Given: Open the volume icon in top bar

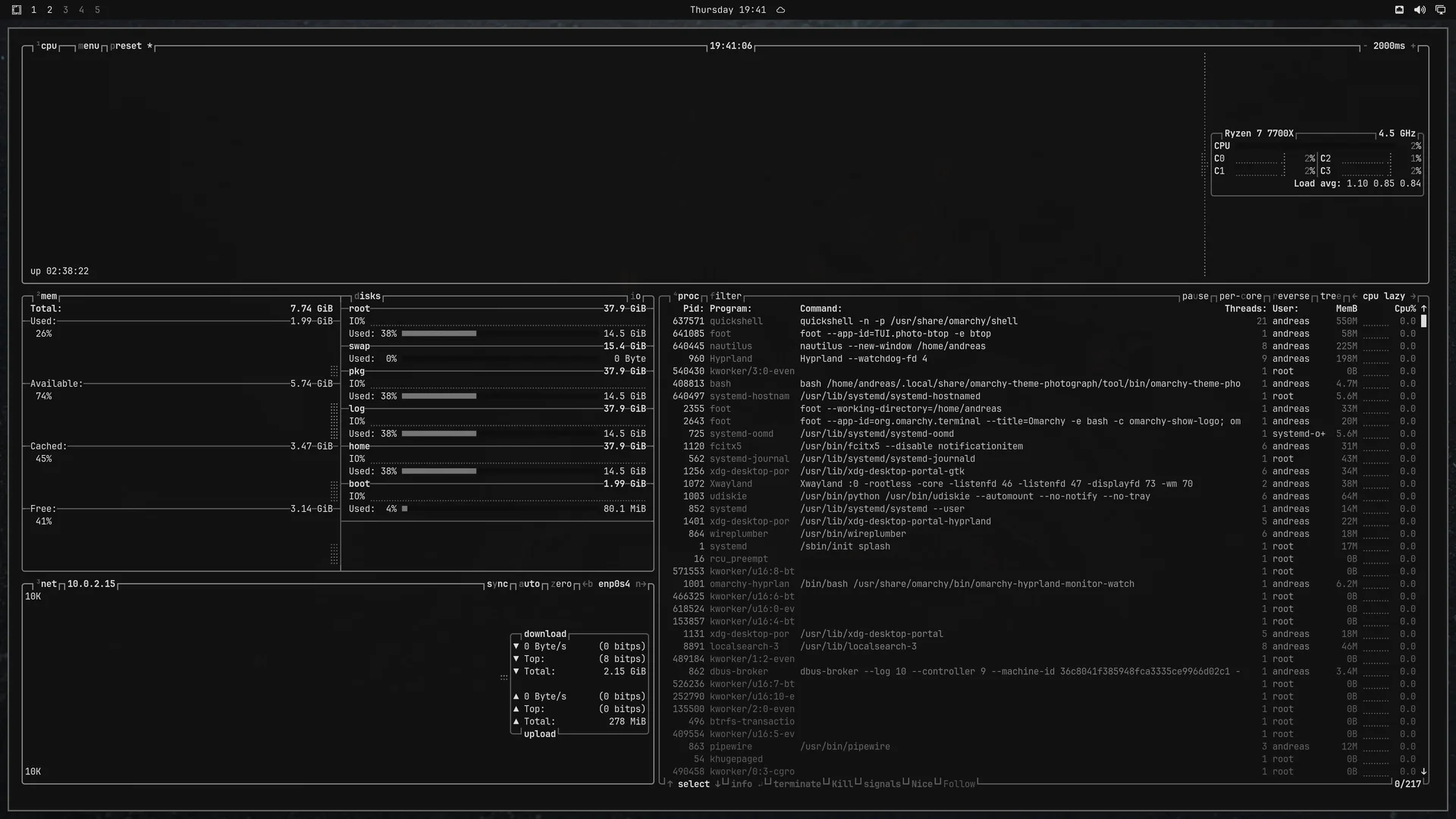Looking at the screenshot, I should point(1420,10).
